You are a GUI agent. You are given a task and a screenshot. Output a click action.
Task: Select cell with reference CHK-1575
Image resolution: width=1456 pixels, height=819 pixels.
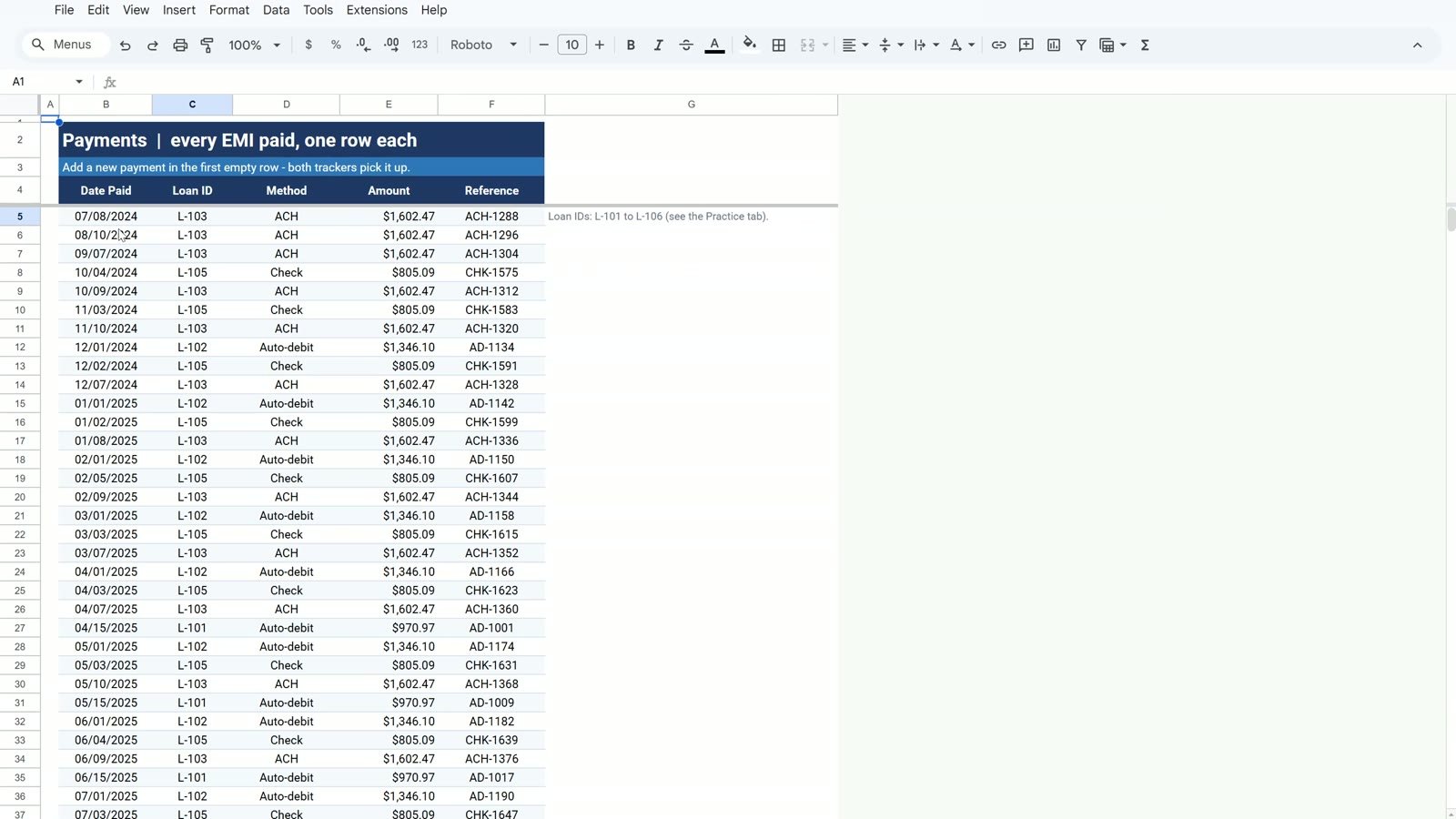491,272
